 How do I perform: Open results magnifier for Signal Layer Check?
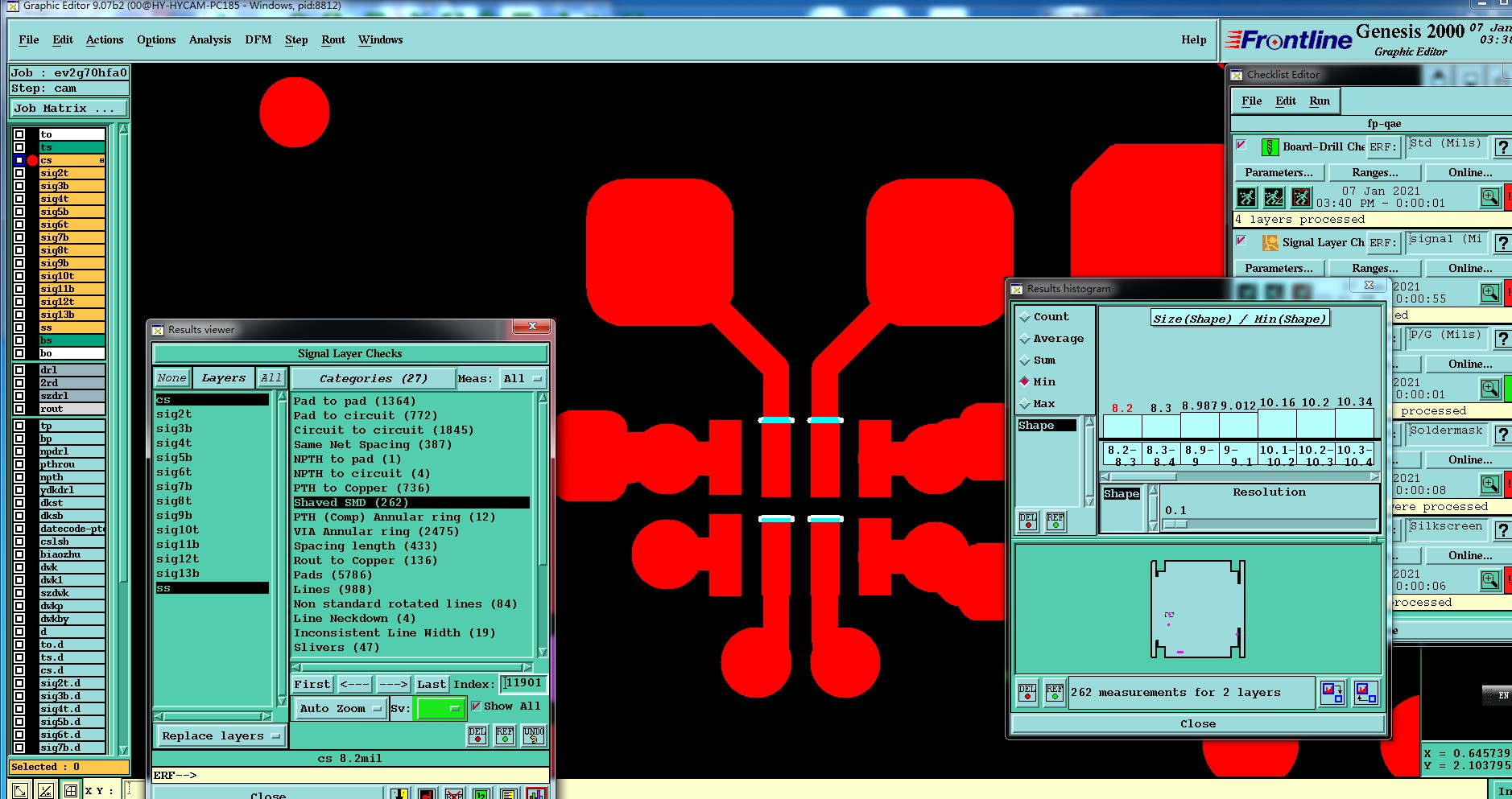click(x=1490, y=292)
